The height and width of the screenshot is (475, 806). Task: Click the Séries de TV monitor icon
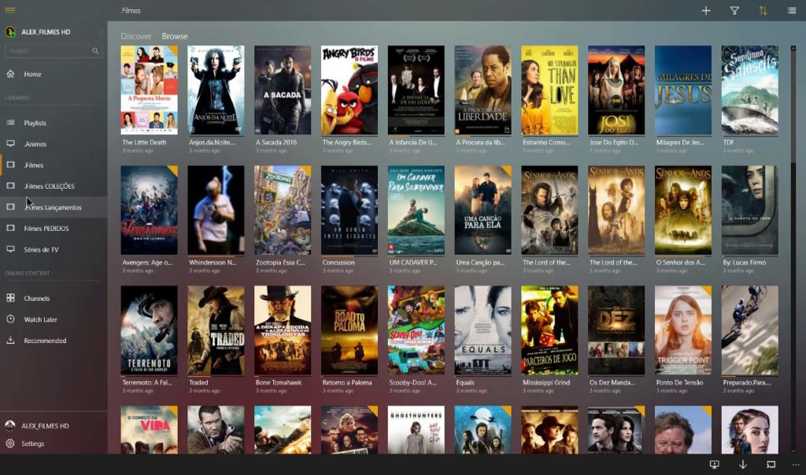coord(10,249)
